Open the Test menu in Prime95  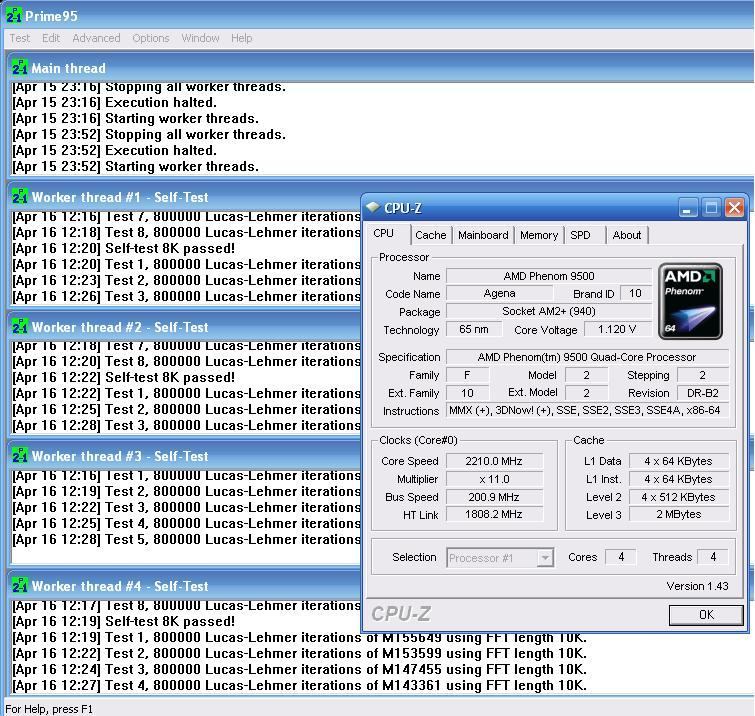(20, 38)
